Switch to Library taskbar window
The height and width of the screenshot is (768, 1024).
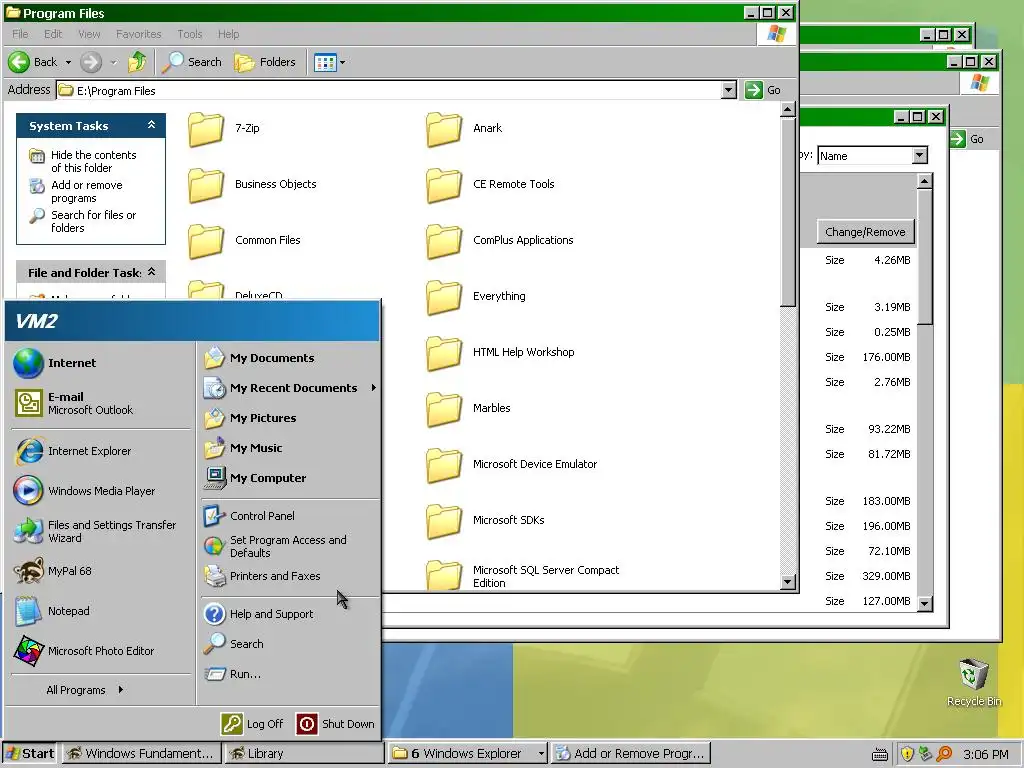point(303,754)
